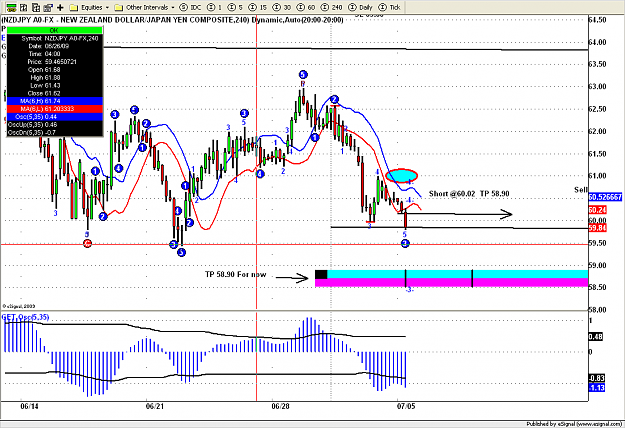The height and width of the screenshot is (428, 625).
Task: Click the green OK bar in data window
Action: point(55,30)
